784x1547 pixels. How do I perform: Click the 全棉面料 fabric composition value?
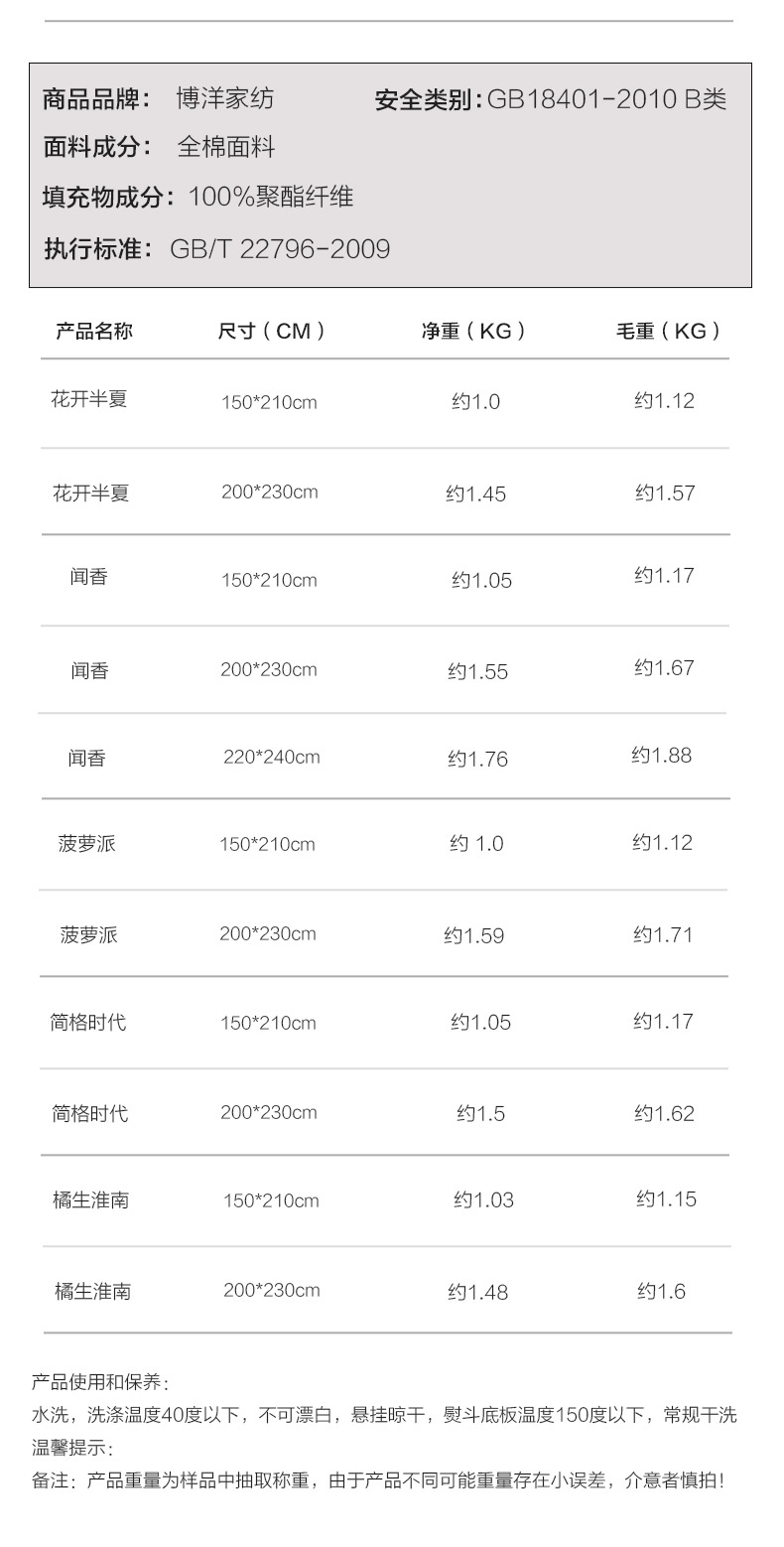(225, 148)
